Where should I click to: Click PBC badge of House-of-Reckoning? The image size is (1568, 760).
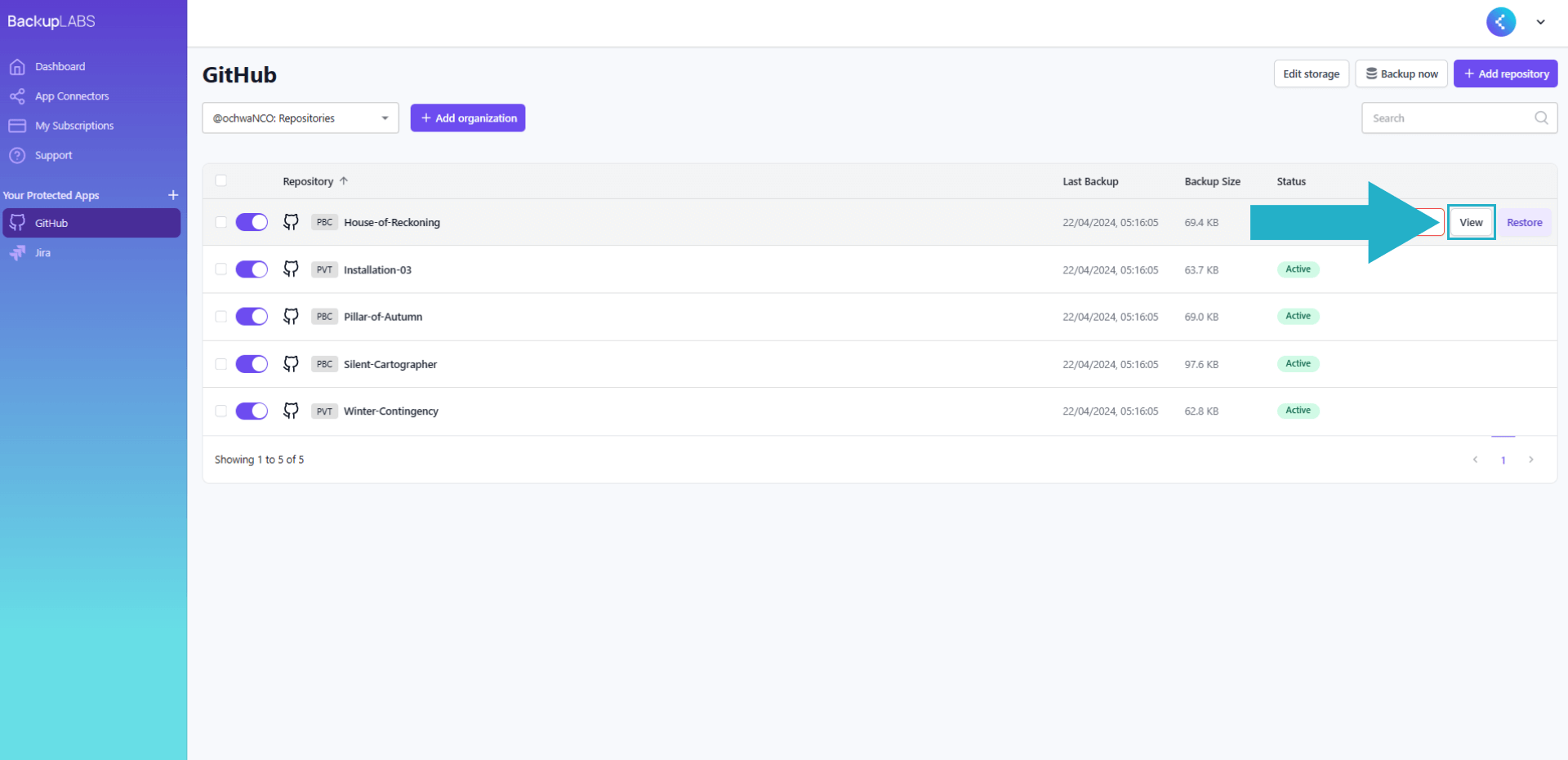(x=324, y=222)
